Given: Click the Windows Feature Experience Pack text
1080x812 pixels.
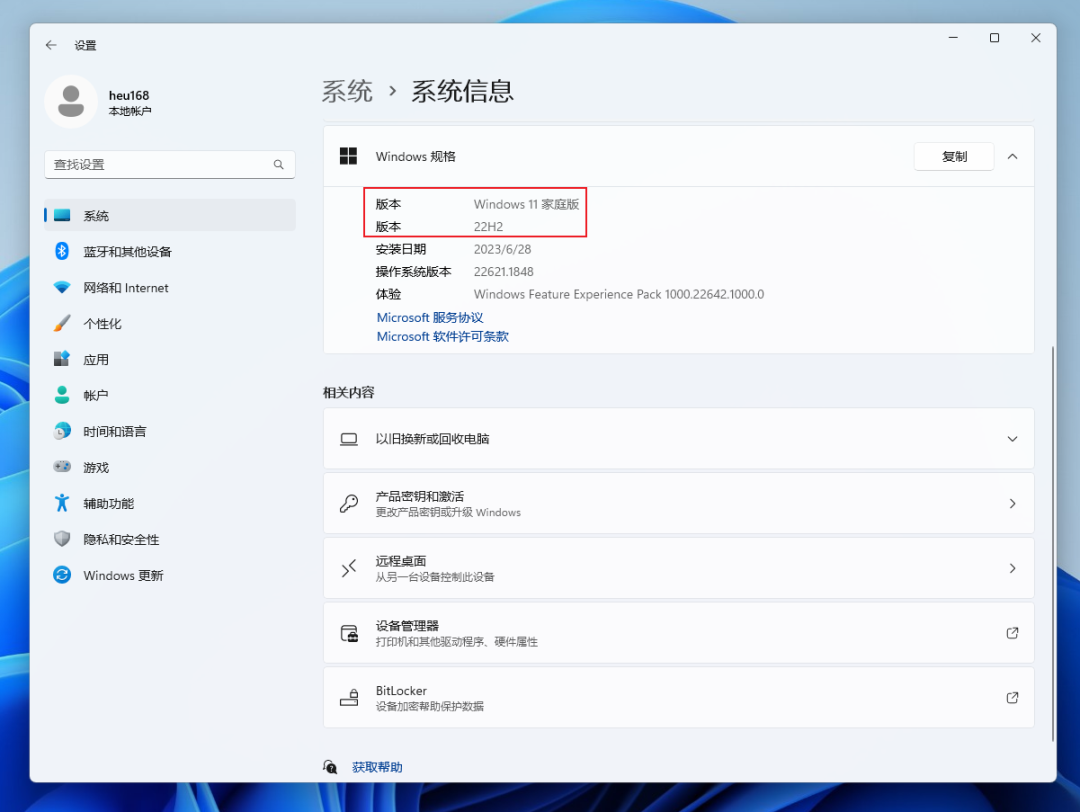Looking at the screenshot, I should click(x=619, y=294).
